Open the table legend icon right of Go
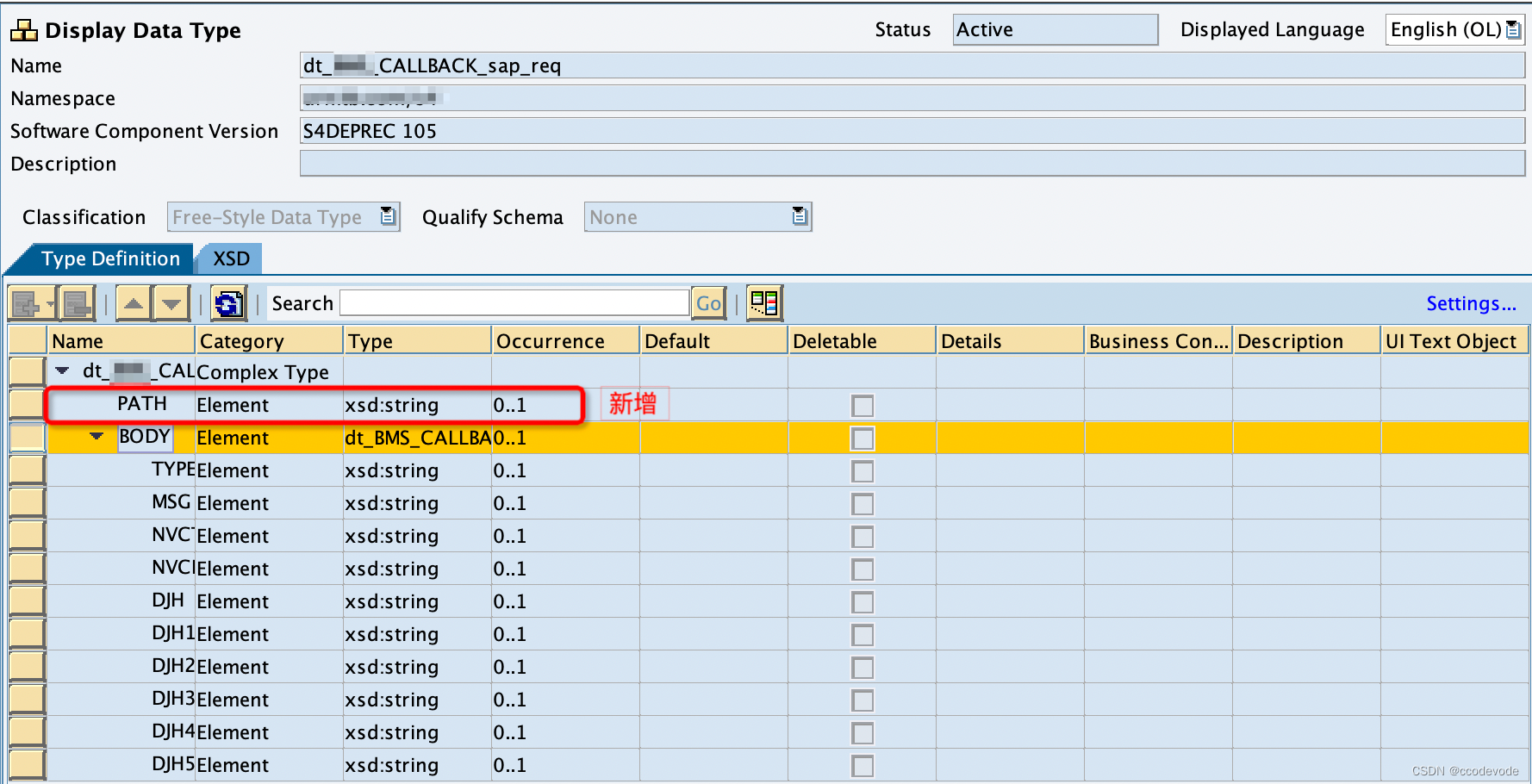Screen dimensions: 1532x784 point(763,302)
